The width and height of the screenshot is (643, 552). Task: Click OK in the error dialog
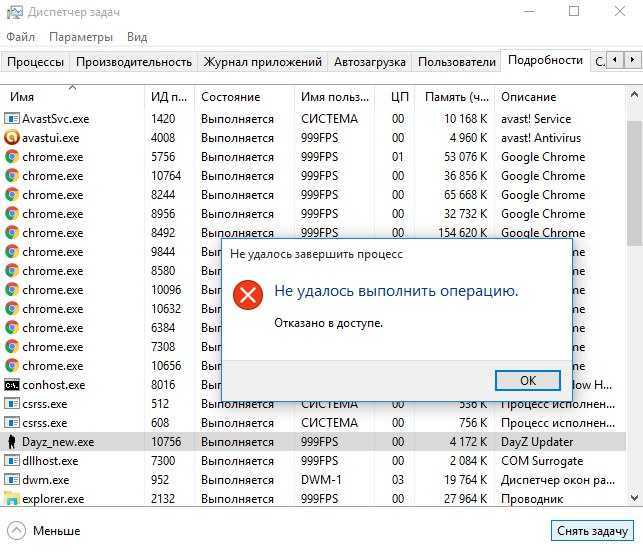tap(527, 381)
